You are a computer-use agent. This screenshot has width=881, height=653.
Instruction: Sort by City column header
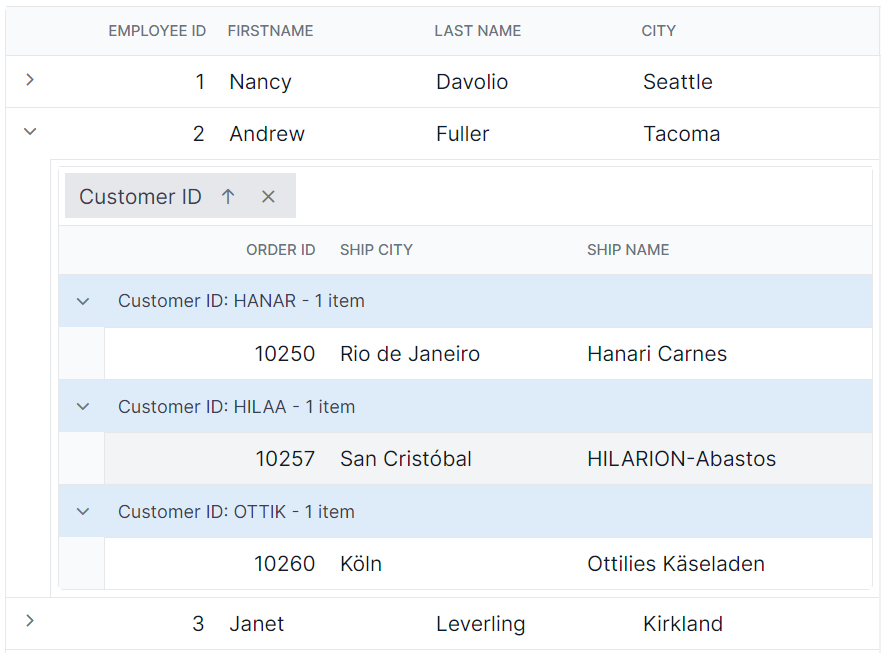[659, 31]
